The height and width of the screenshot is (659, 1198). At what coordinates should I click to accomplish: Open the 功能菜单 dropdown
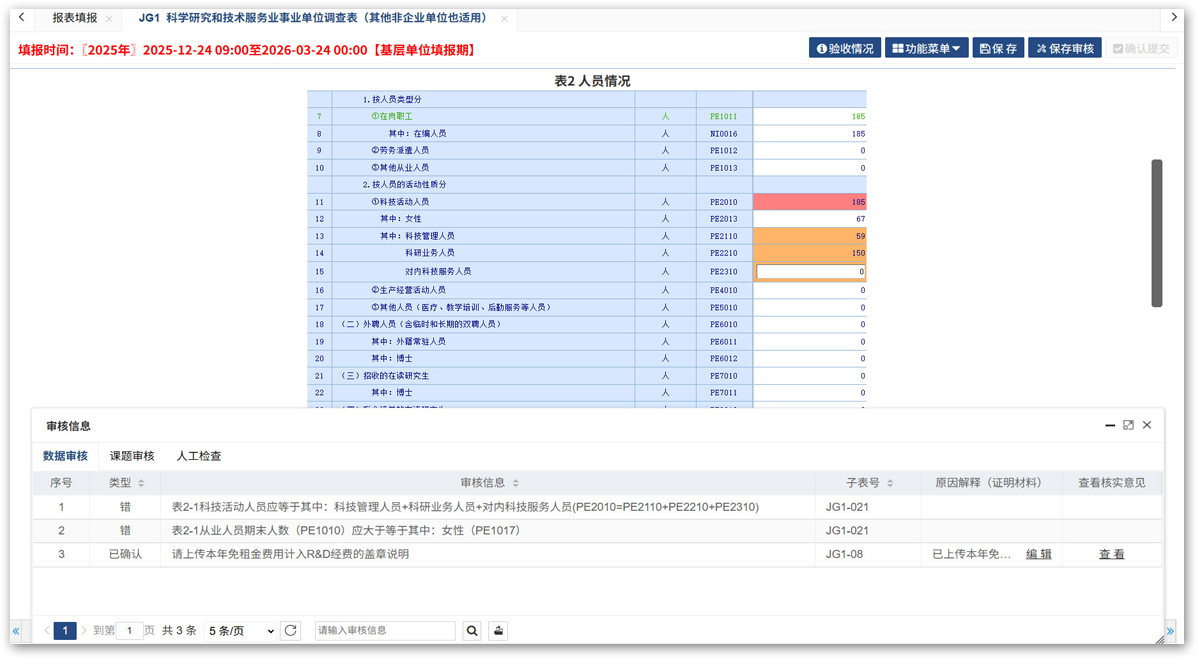tap(926, 48)
